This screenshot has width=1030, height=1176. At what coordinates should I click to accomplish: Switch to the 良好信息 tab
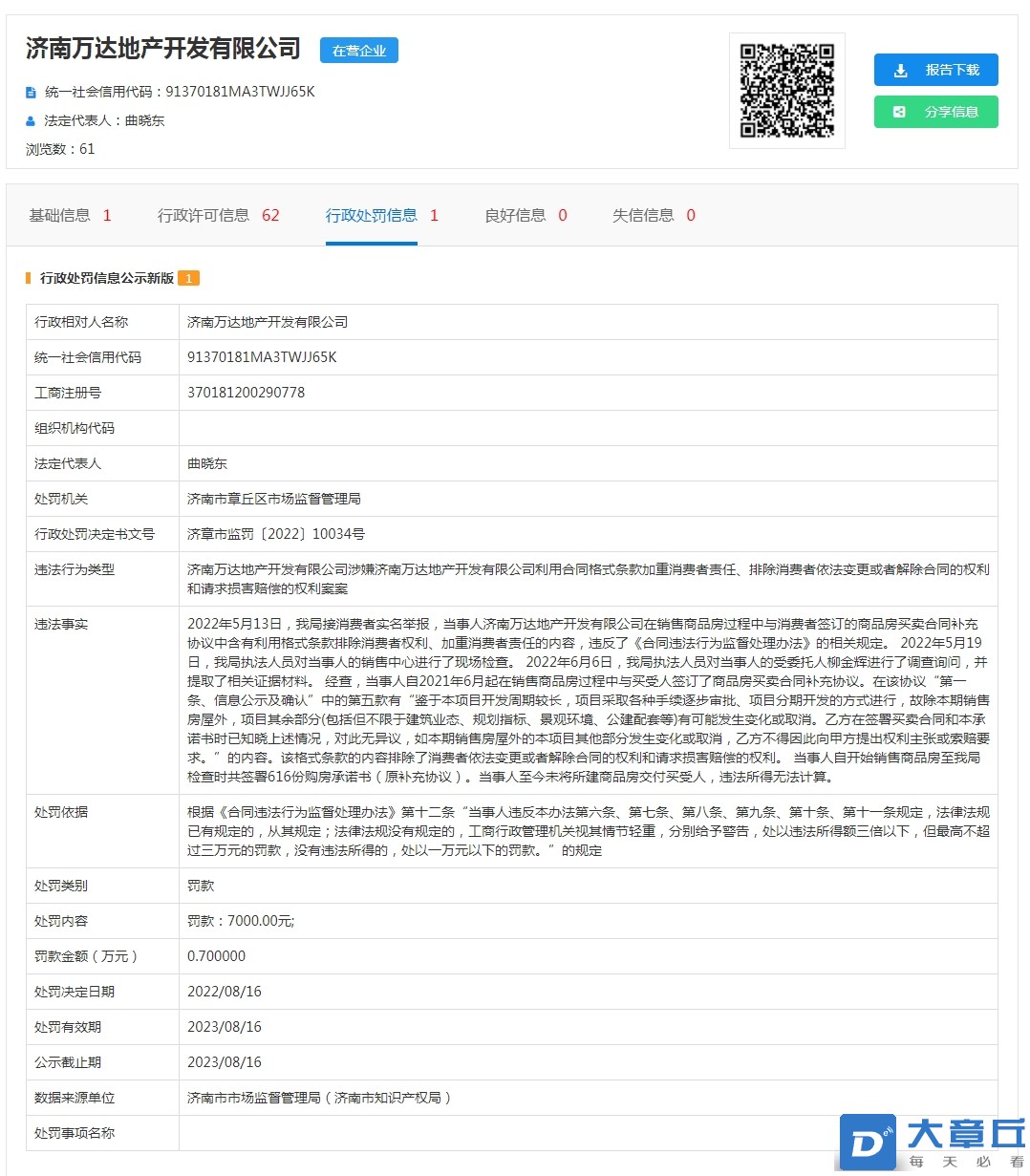tap(526, 215)
